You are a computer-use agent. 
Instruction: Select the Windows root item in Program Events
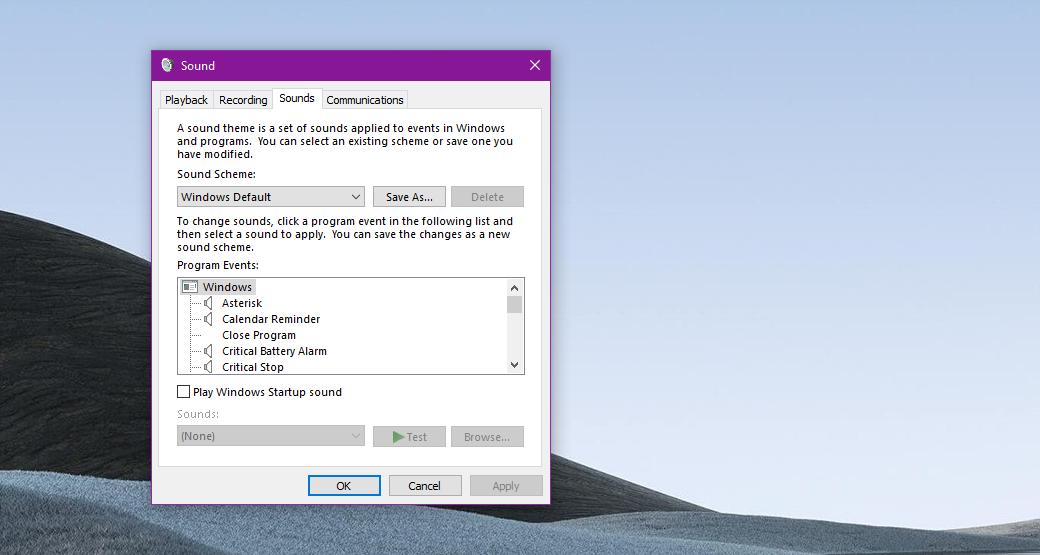(227, 287)
